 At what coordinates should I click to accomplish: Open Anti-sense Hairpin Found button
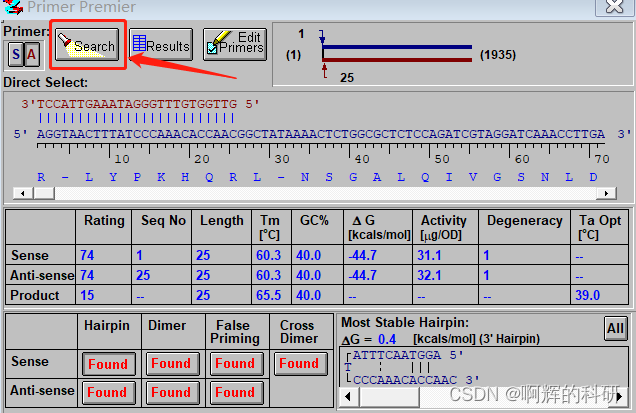(108, 393)
